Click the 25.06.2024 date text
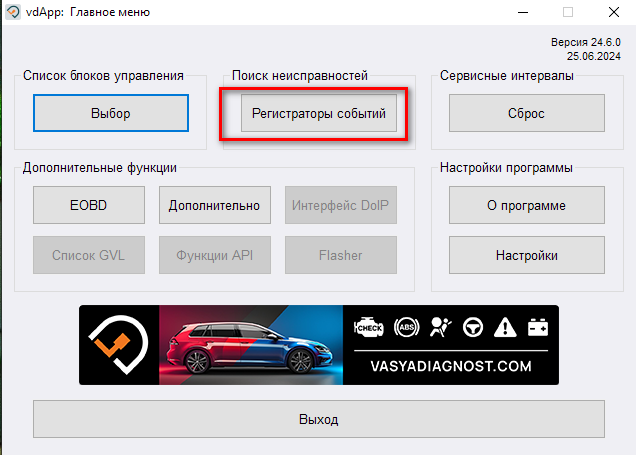This screenshot has width=636, height=455. click(594, 56)
